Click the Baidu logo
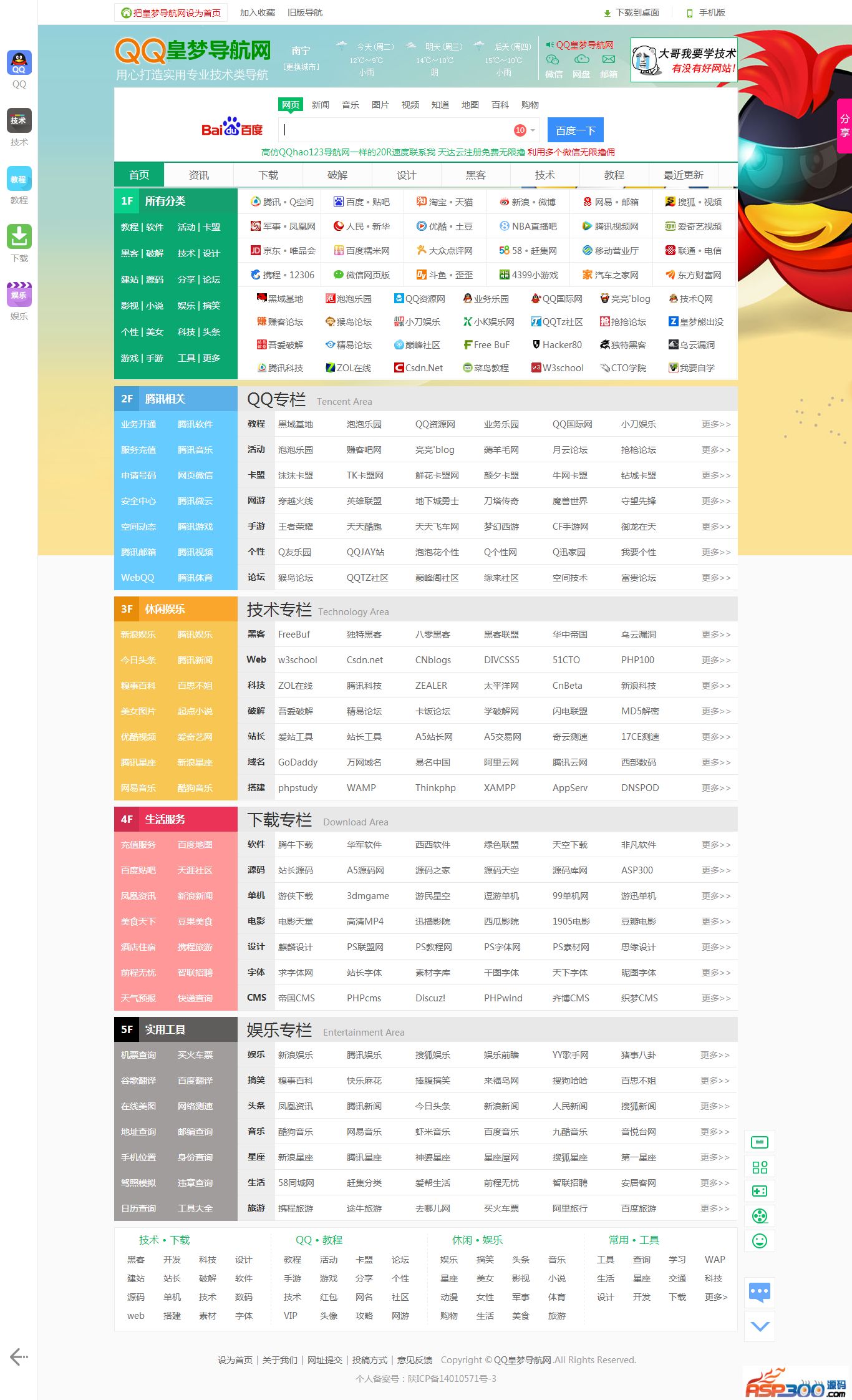 232,127
